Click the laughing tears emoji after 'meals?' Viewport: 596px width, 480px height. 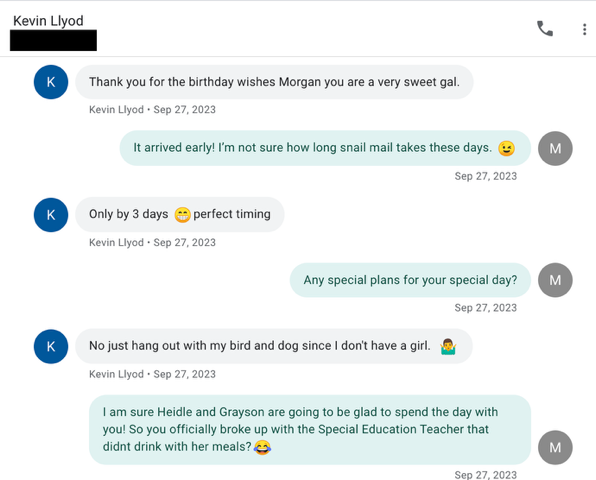tap(262, 447)
